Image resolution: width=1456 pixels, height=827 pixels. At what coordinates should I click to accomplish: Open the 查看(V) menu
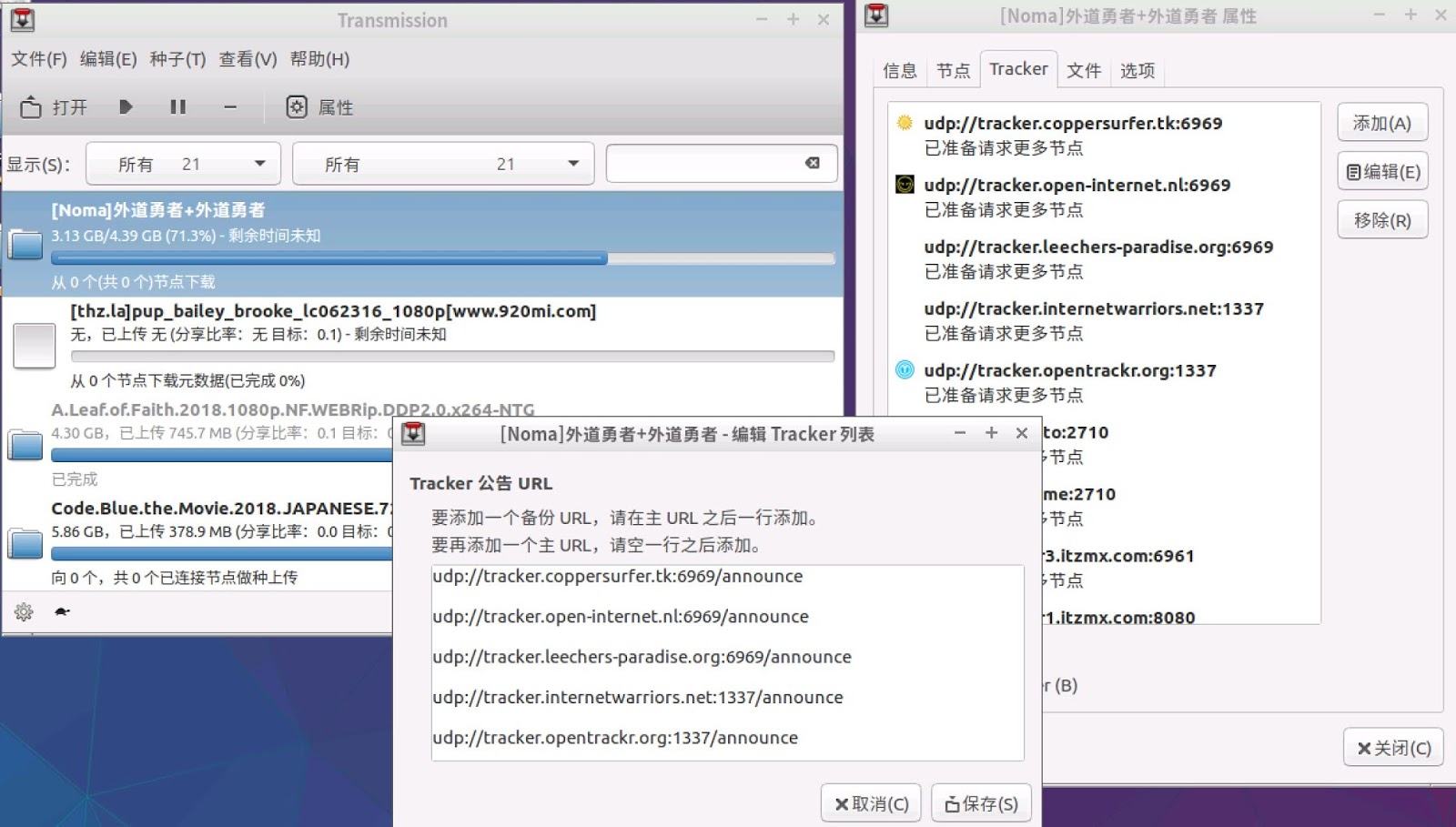click(x=248, y=59)
